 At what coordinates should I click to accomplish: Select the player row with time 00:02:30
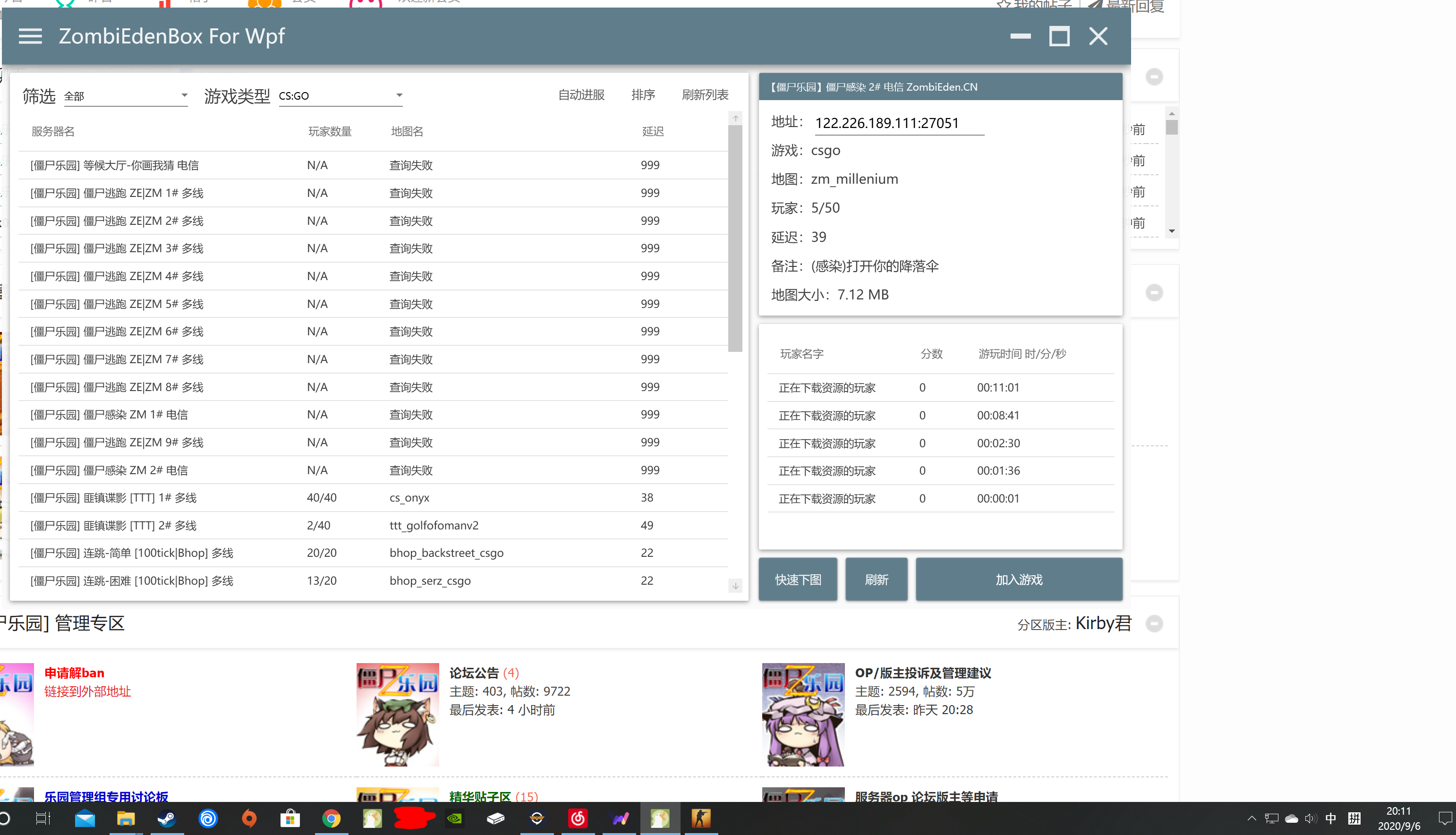pos(940,443)
